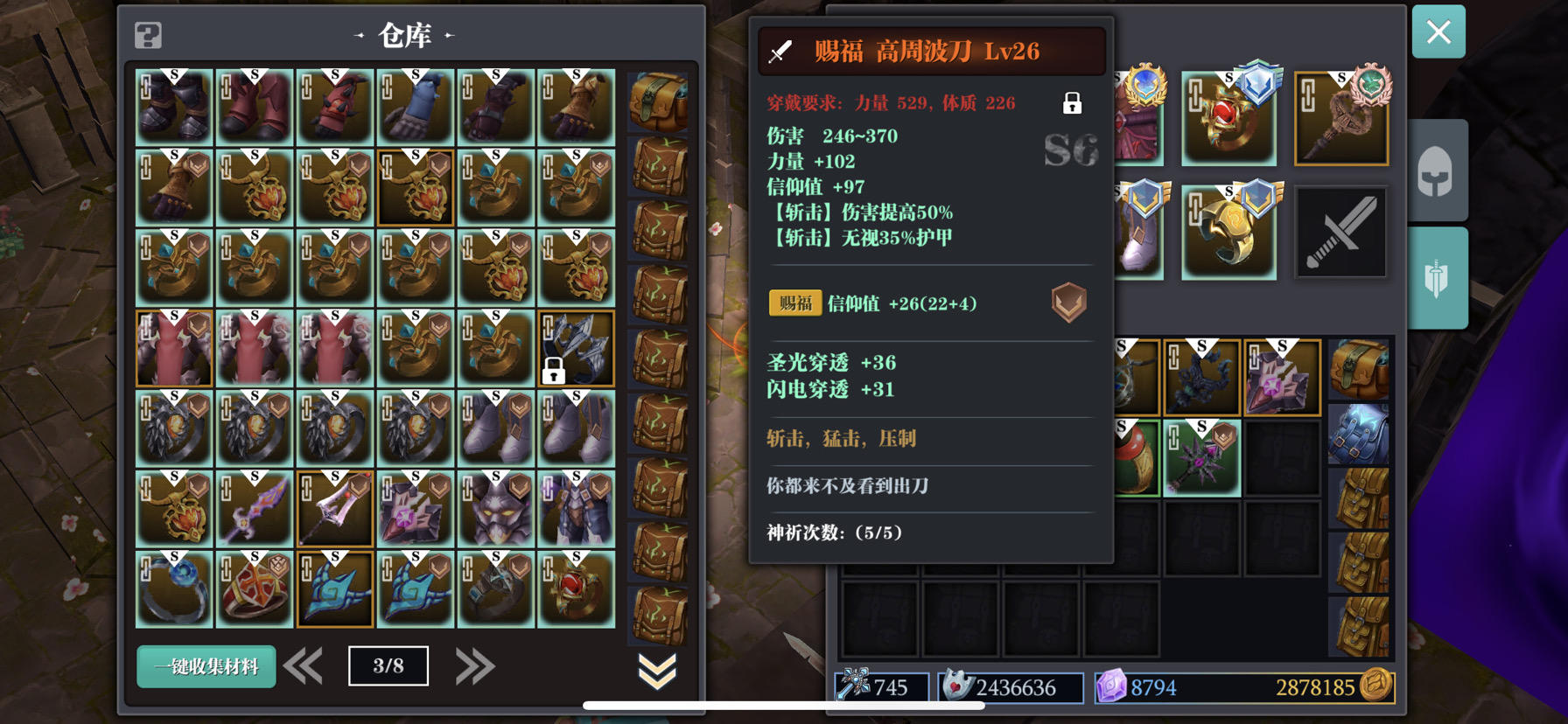This screenshot has width=1568, height=724.
Task: Open the blue backpack in inventory column
Action: 1359,434
